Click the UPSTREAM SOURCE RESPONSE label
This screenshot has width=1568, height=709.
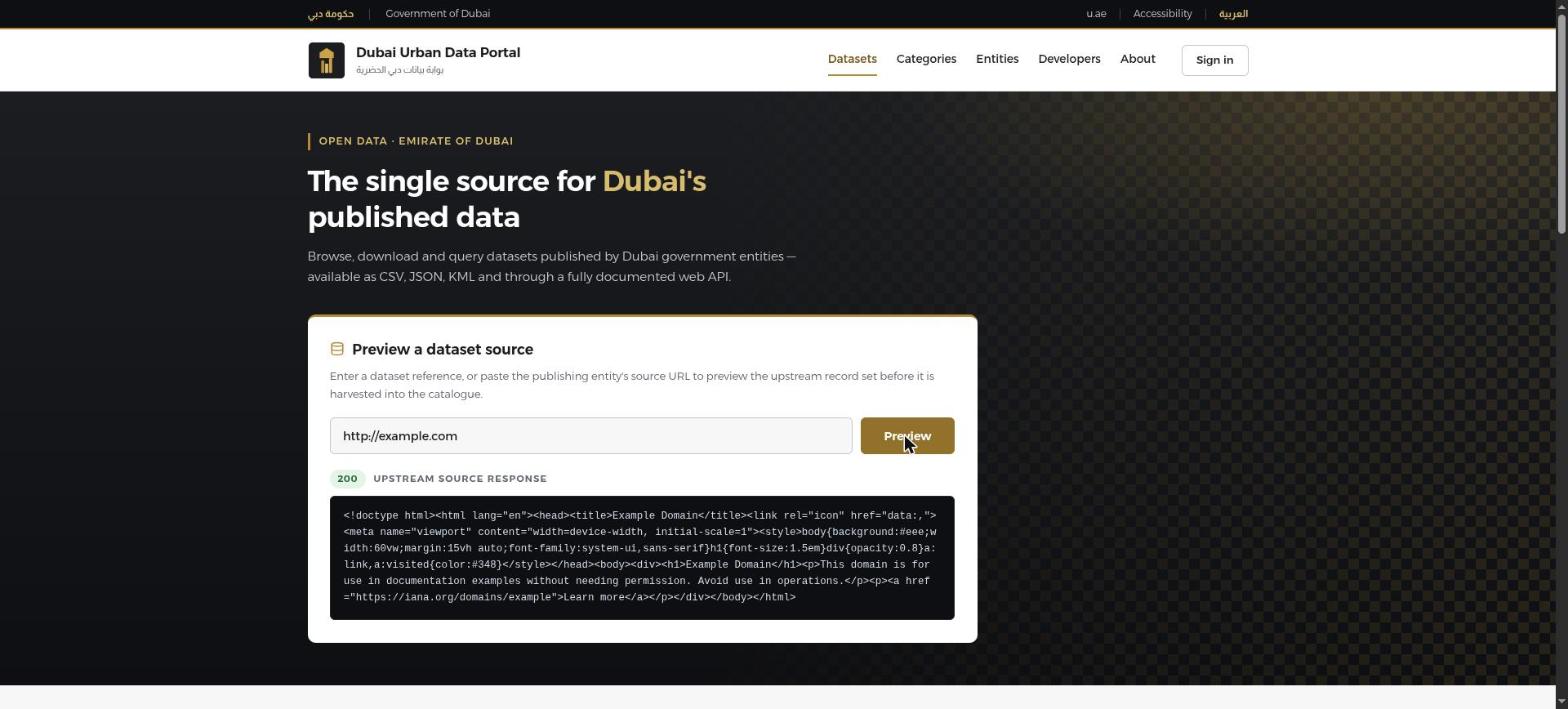460,479
